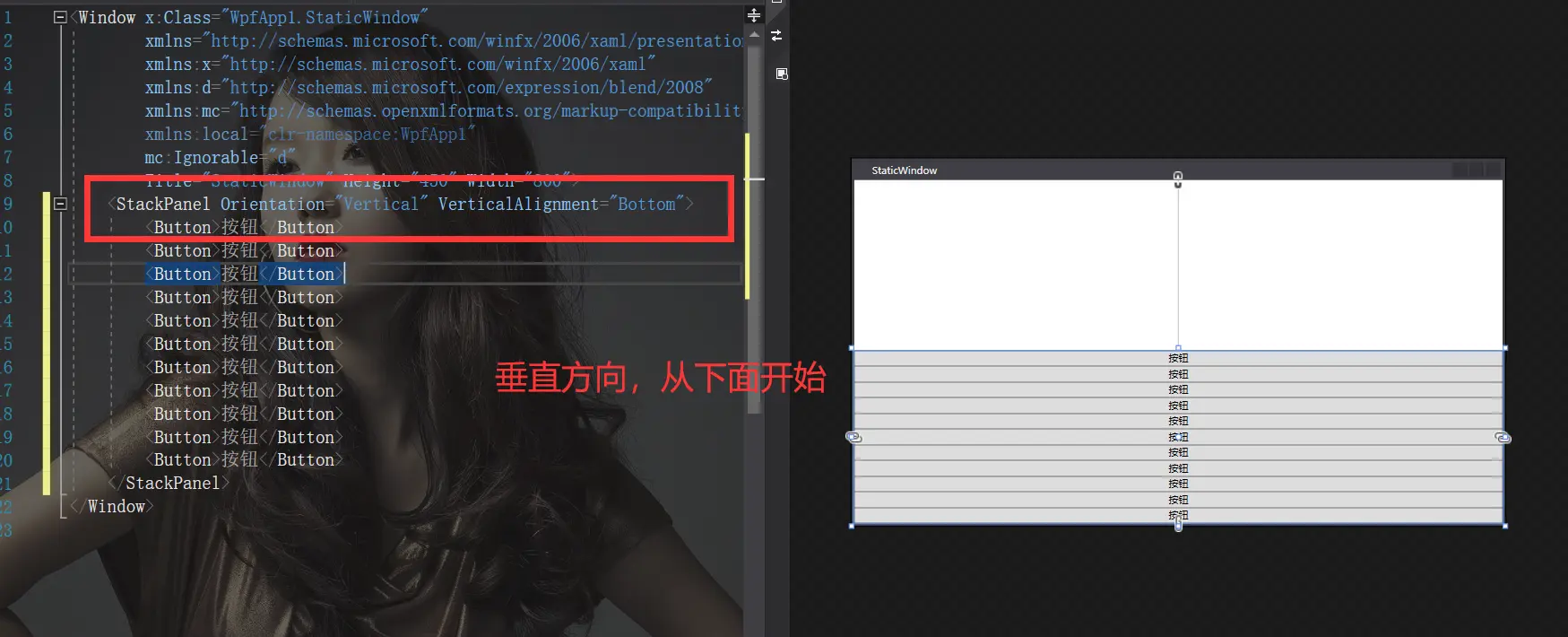Click the pop-out design view icon
Image resolution: width=1568 pixels, height=637 pixels.
(x=782, y=74)
